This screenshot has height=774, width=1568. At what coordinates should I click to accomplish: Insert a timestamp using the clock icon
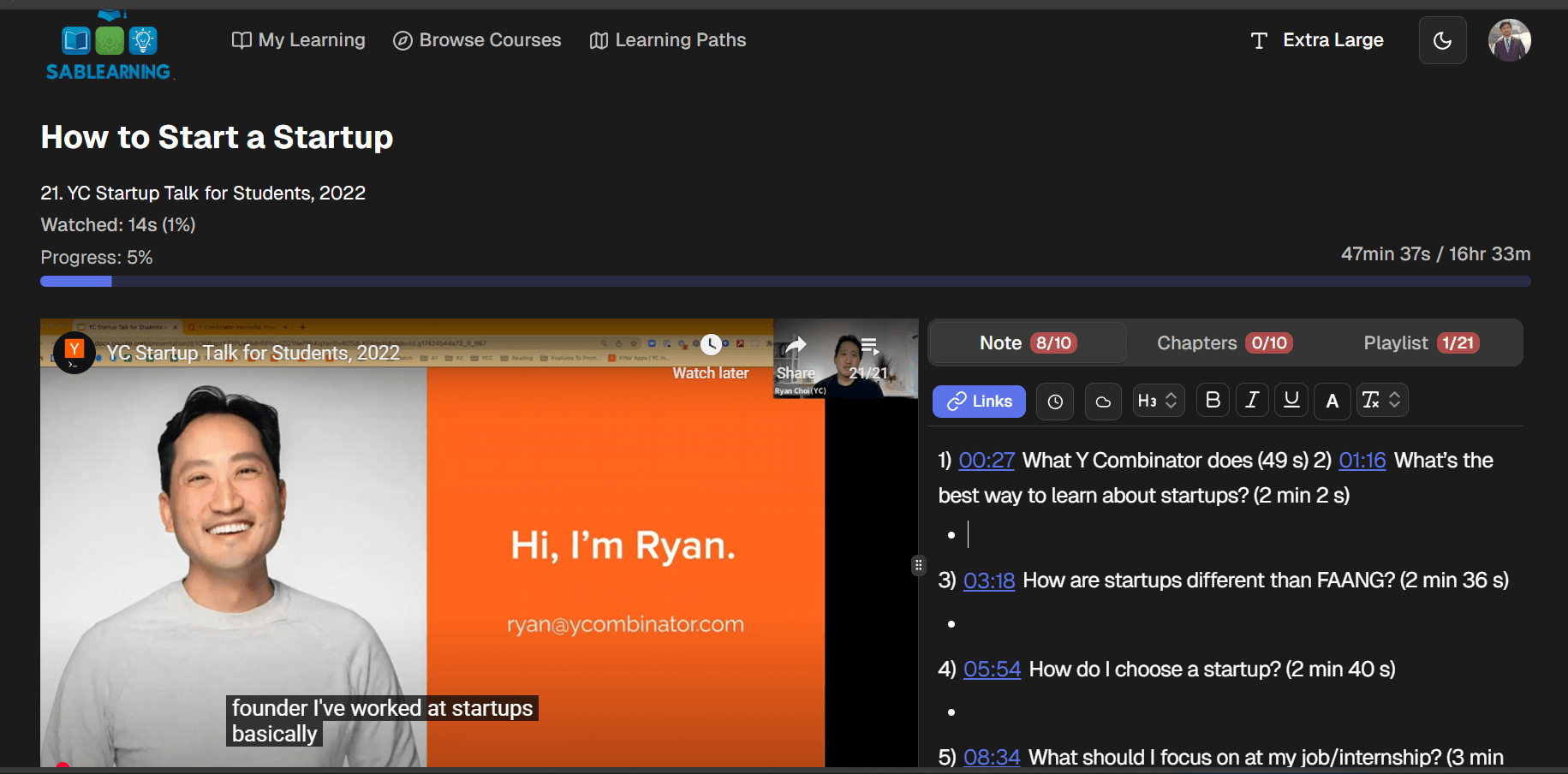tap(1054, 401)
